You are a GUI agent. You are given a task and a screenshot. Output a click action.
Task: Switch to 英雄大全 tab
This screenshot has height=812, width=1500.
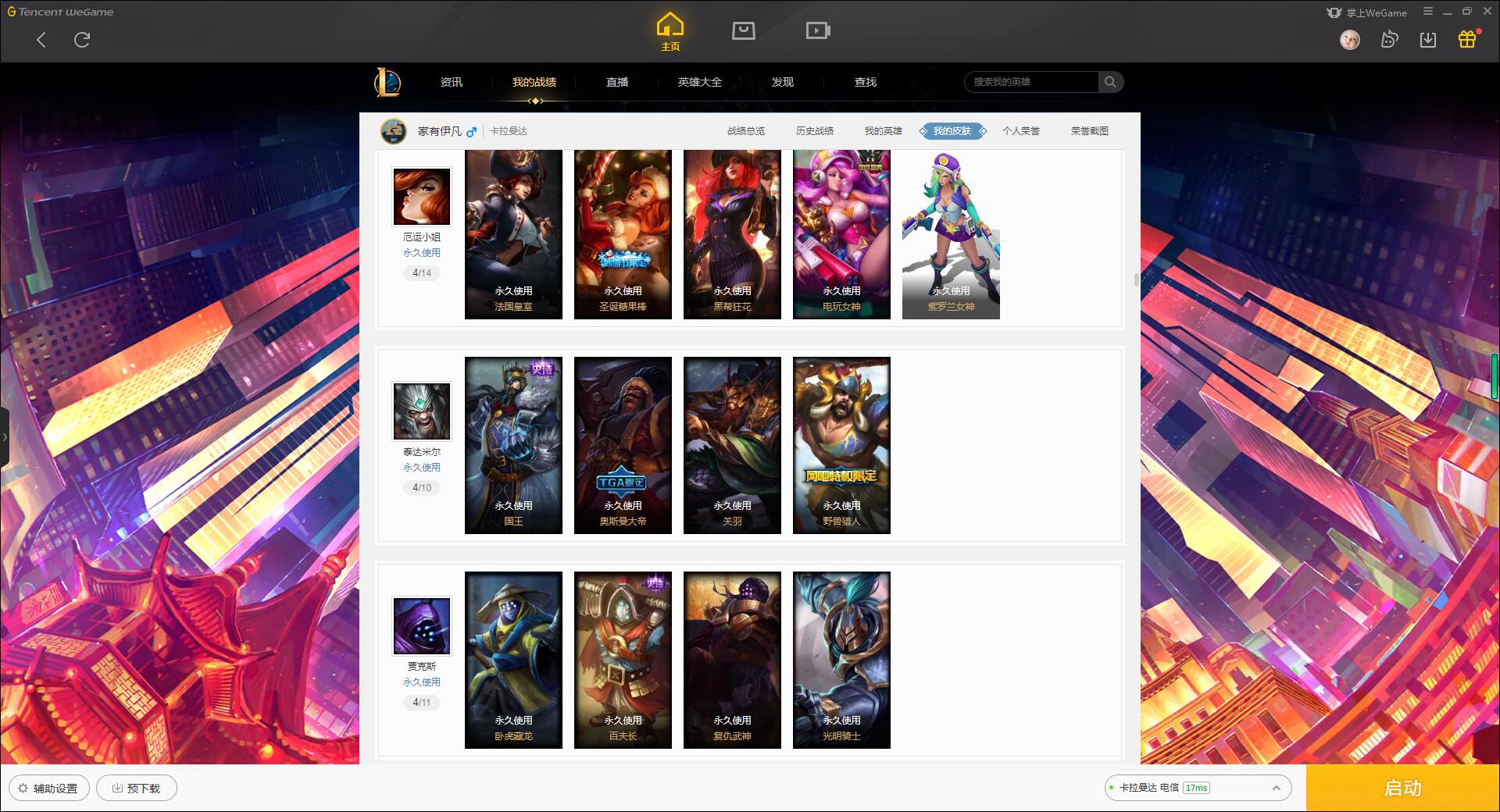tap(700, 82)
